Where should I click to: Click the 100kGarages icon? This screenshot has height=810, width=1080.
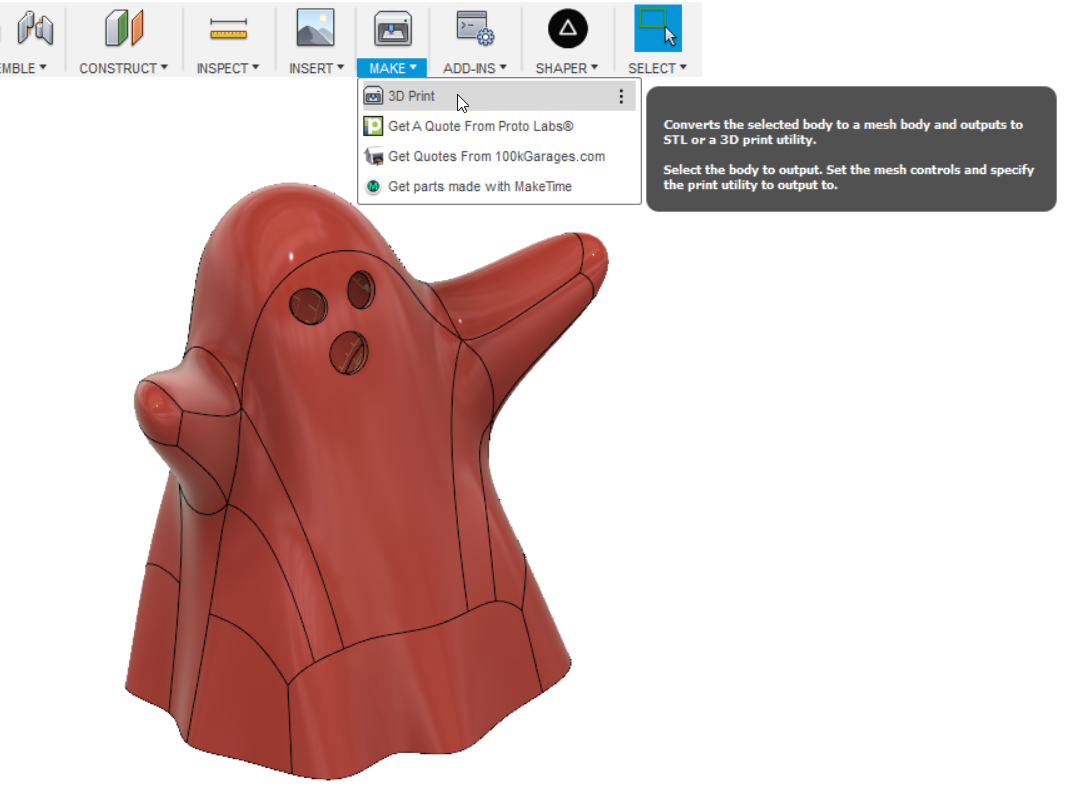[x=373, y=156]
